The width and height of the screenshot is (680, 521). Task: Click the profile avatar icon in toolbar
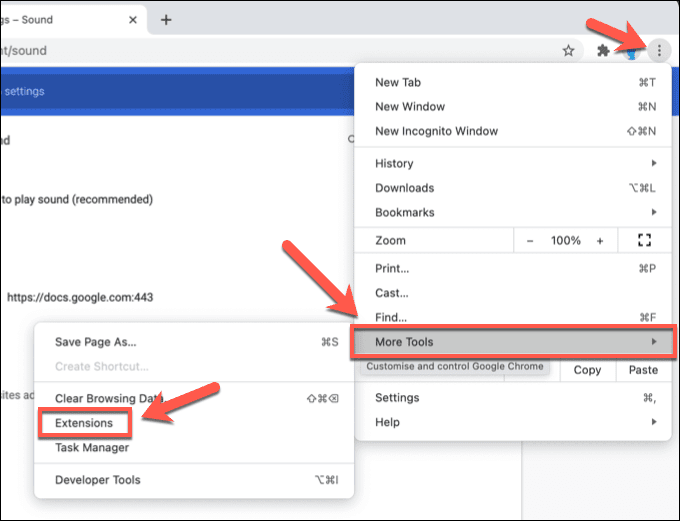(631, 51)
